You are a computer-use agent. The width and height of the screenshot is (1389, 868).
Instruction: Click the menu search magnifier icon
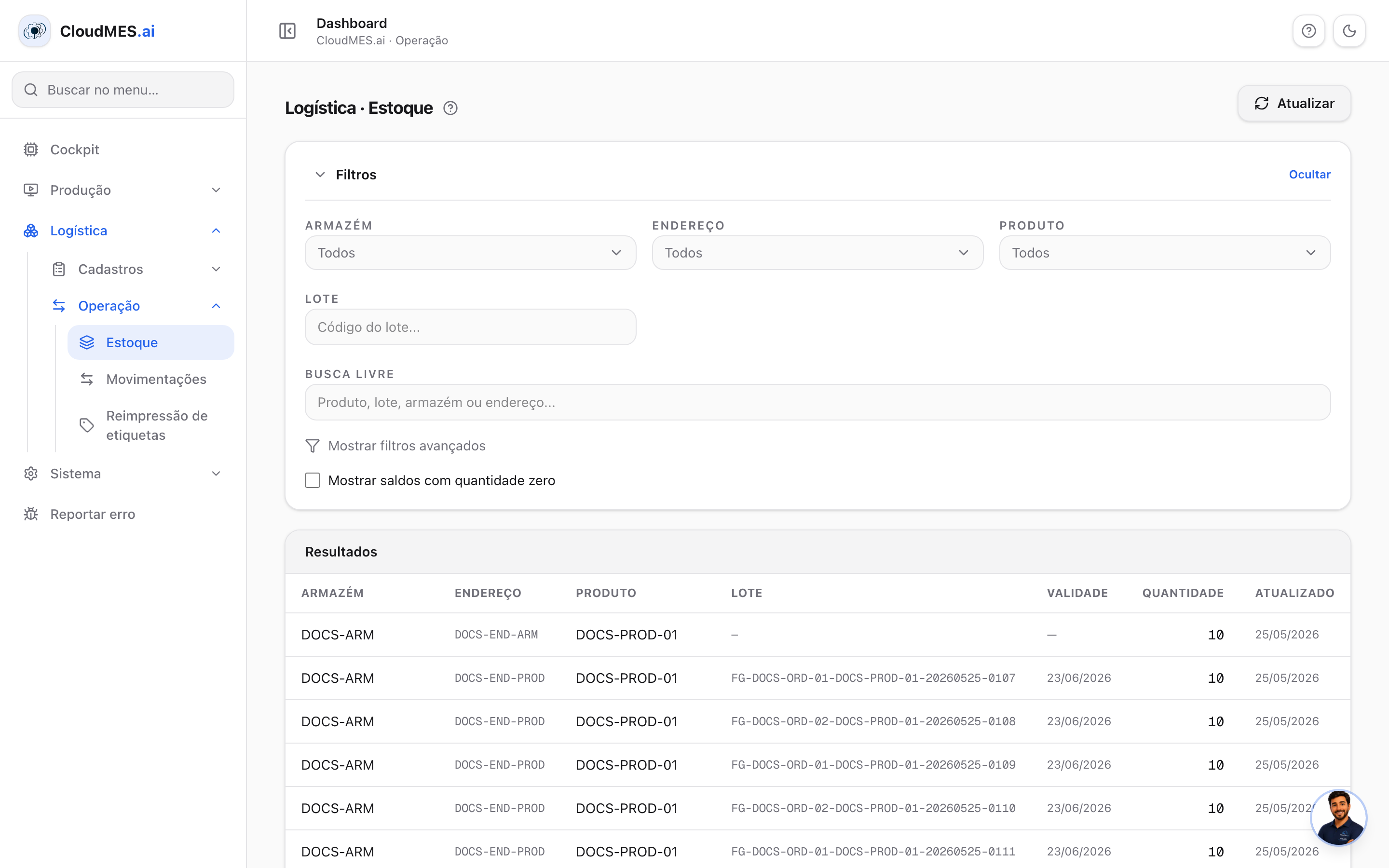31,90
